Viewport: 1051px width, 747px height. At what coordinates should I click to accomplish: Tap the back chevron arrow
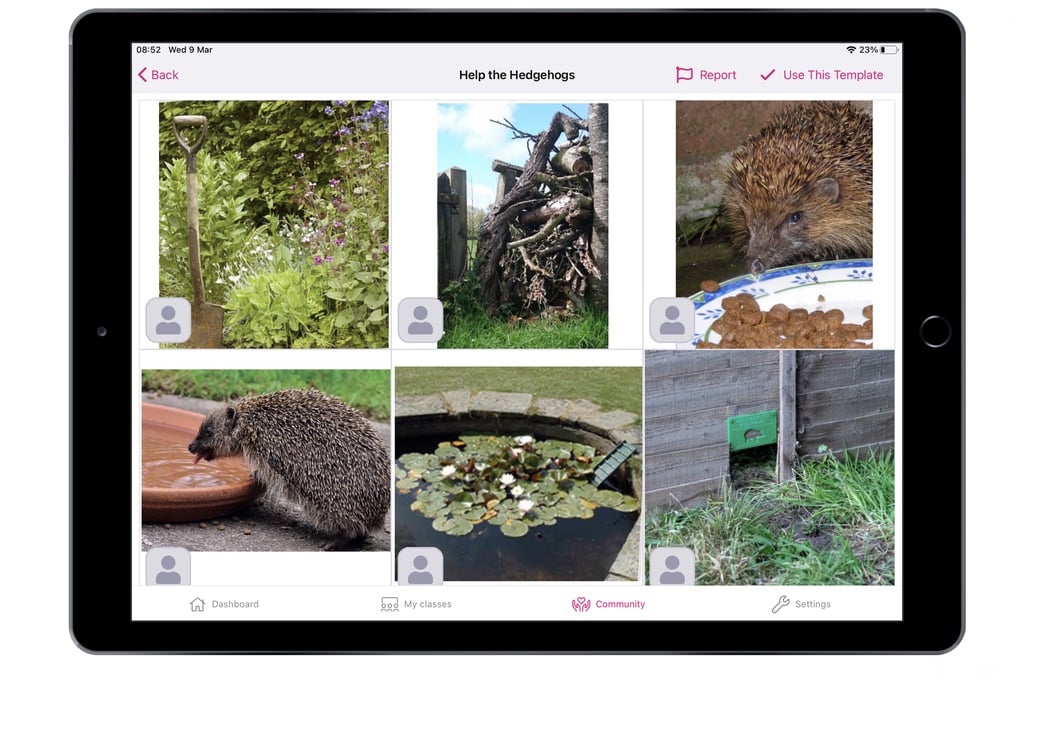coord(142,74)
